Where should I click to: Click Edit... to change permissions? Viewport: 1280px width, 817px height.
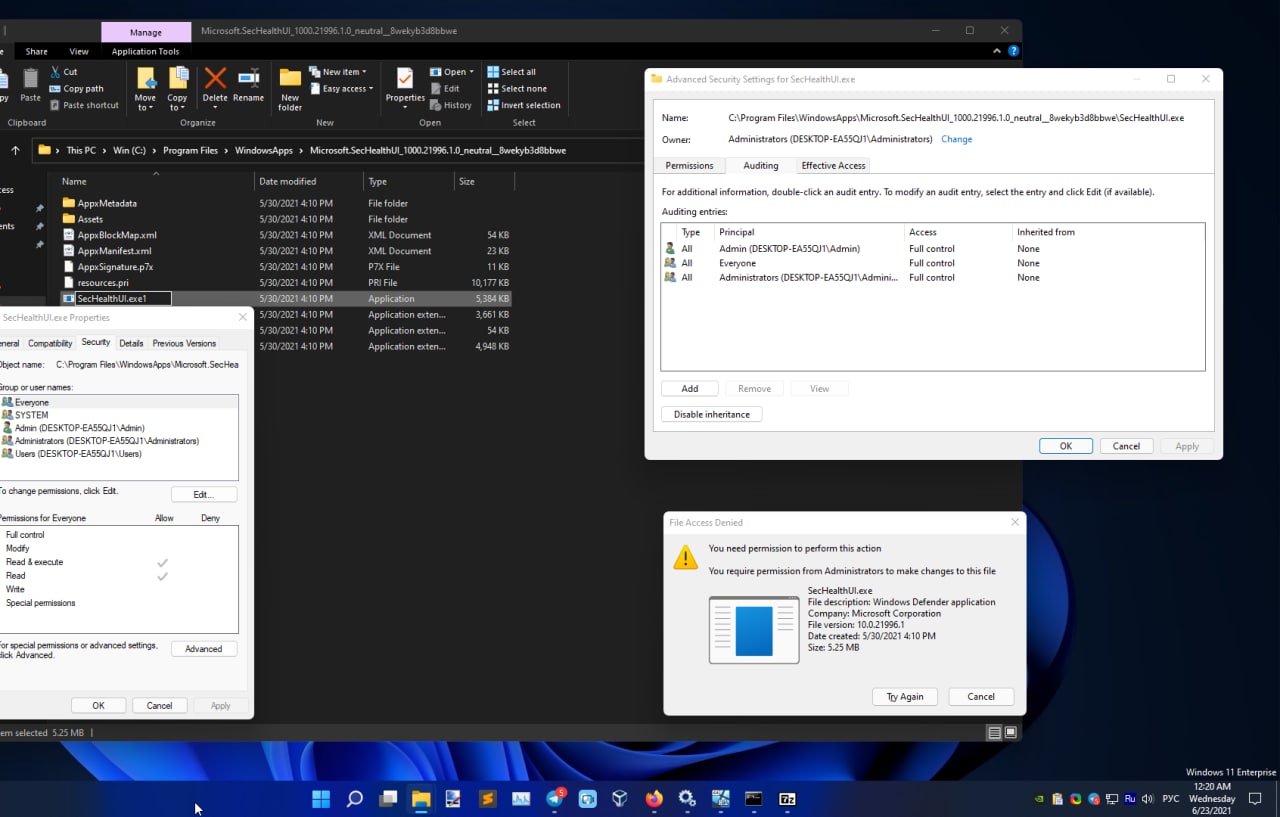point(204,495)
